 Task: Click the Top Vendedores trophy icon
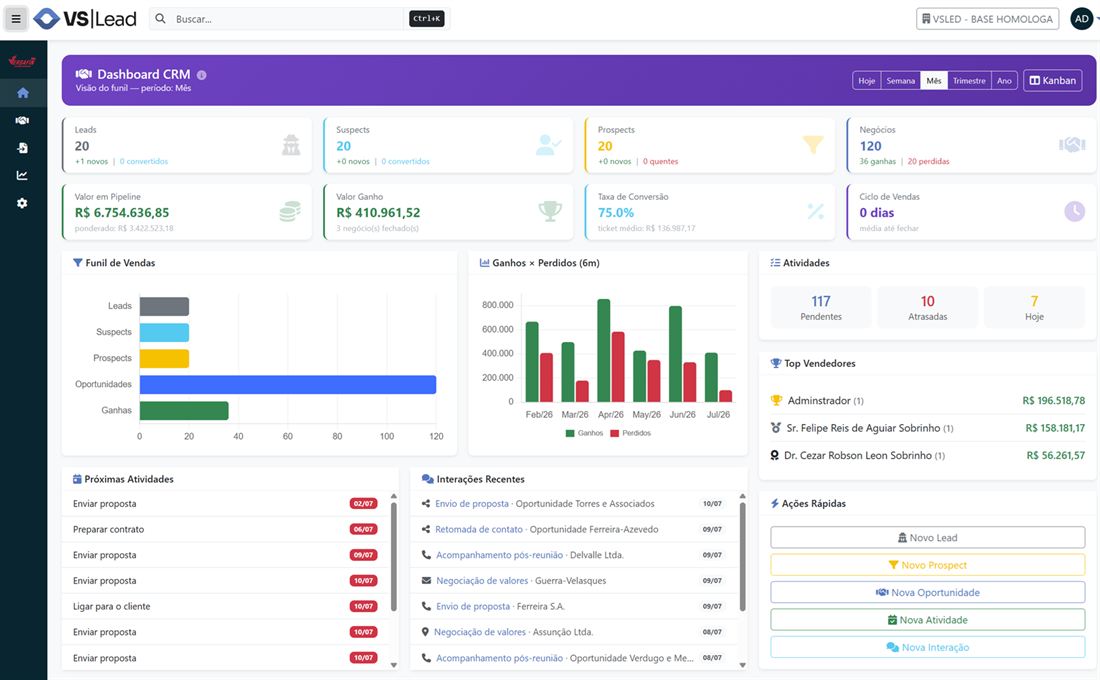click(775, 364)
